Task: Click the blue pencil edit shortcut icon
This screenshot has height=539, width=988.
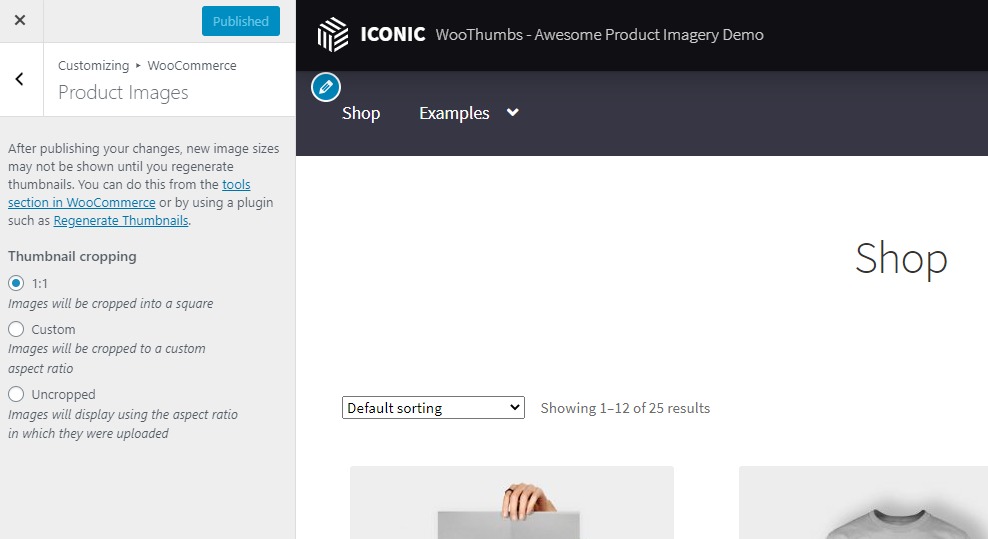Action: tap(326, 87)
